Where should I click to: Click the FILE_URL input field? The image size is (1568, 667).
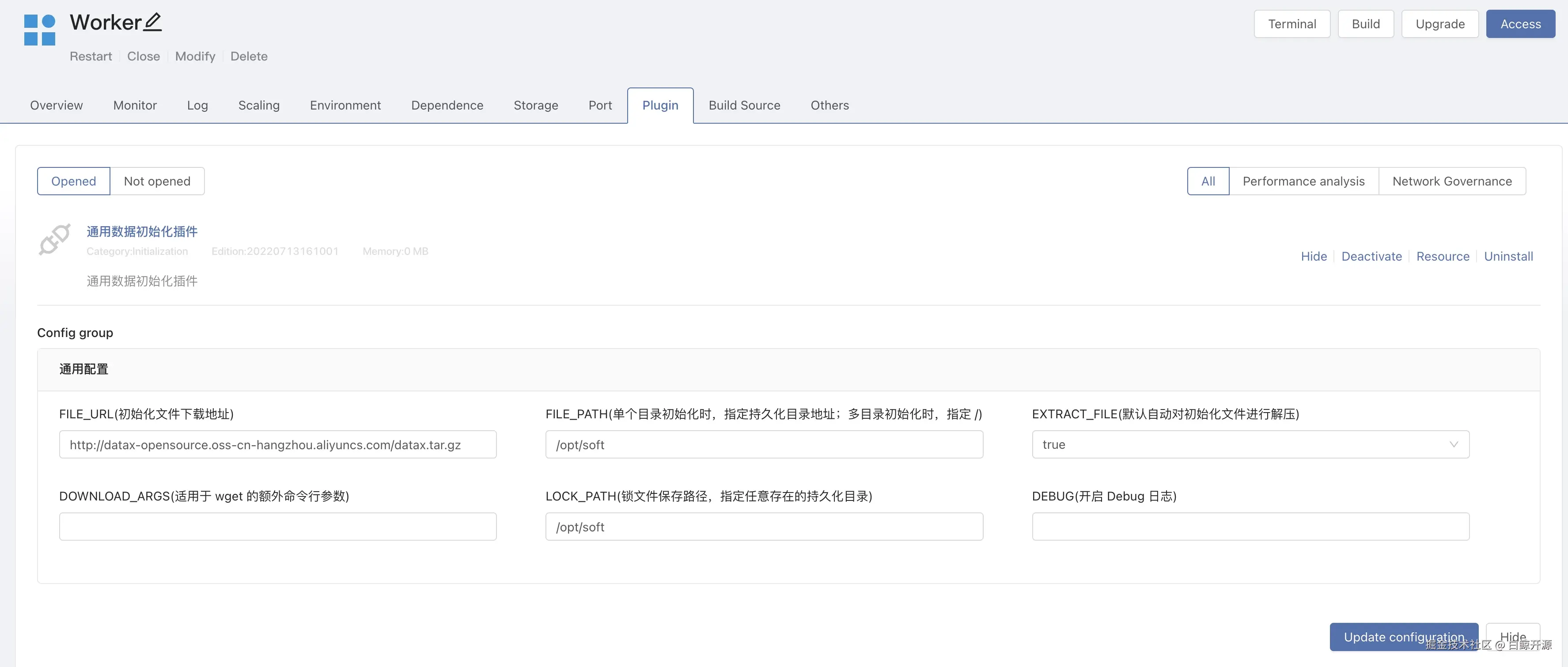277,444
